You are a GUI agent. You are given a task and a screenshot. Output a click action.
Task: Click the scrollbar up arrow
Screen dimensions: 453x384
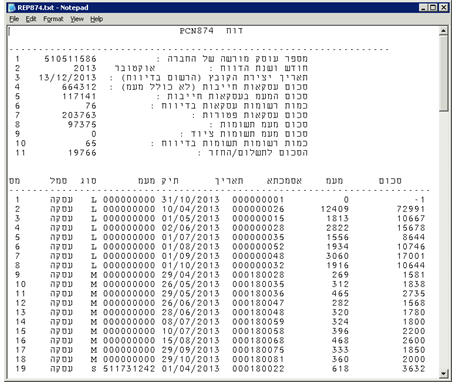(443, 31)
